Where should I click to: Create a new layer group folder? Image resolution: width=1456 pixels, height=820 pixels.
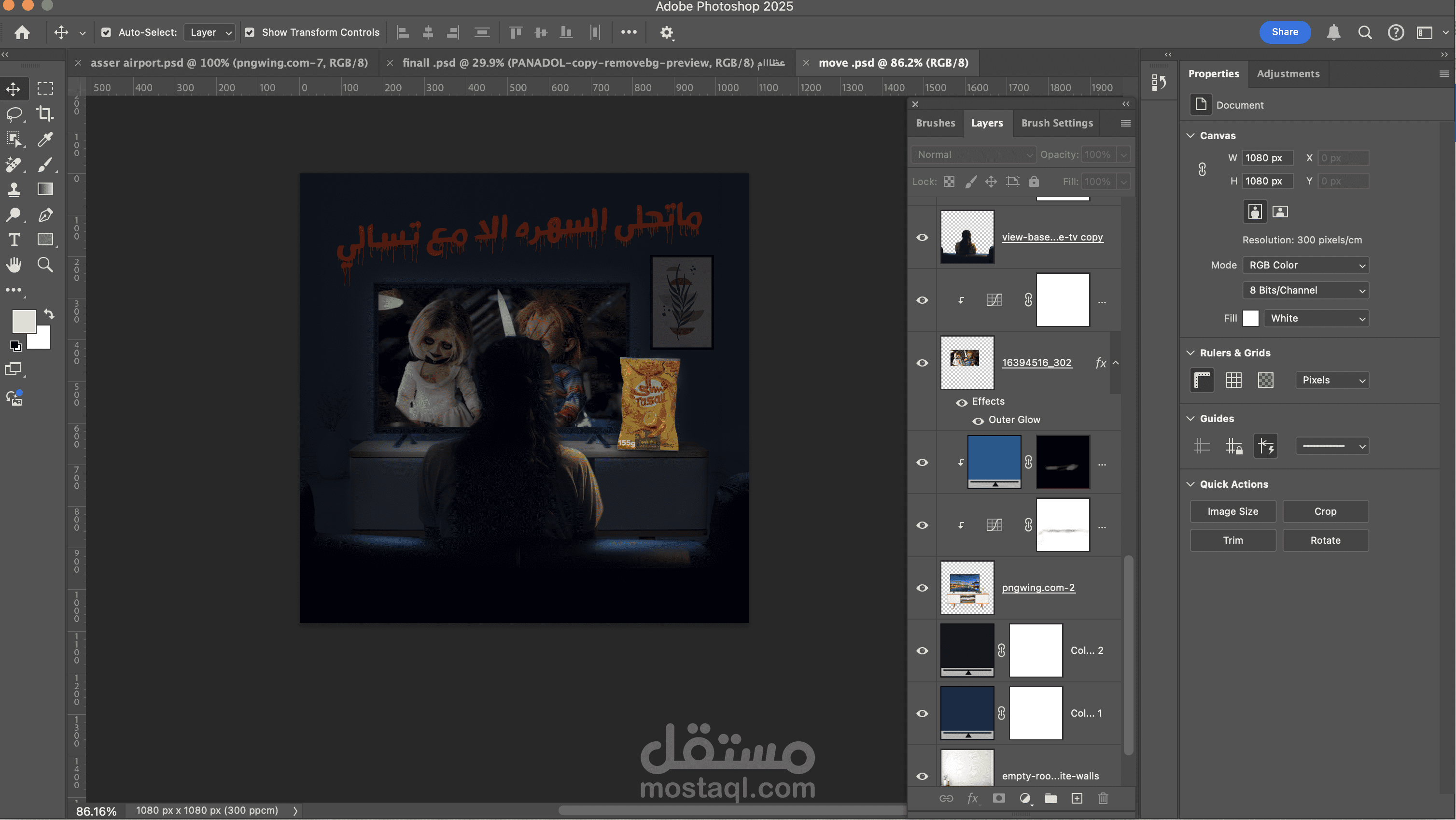point(1051,798)
